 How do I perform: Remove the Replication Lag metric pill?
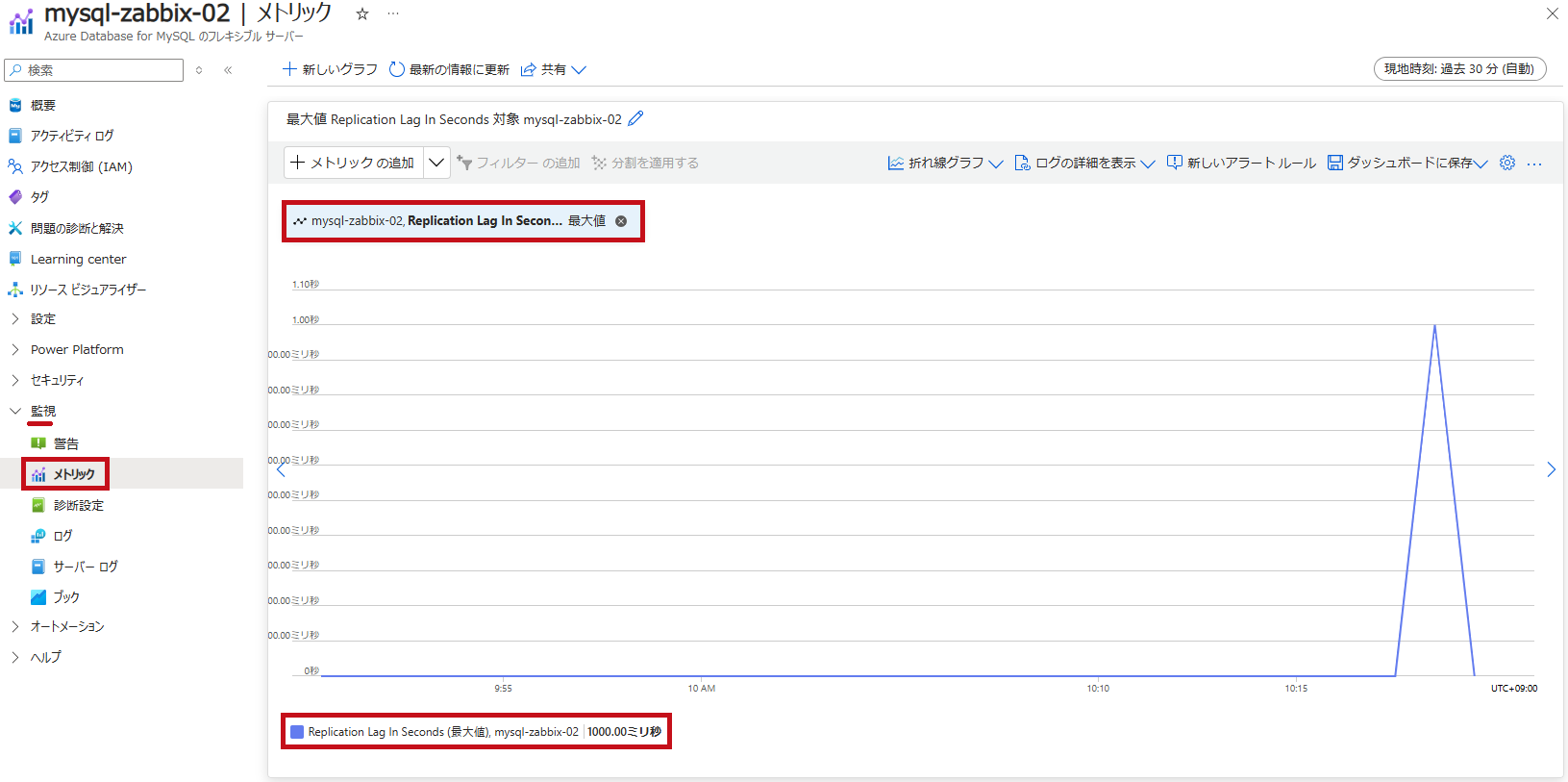(x=621, y=221)
